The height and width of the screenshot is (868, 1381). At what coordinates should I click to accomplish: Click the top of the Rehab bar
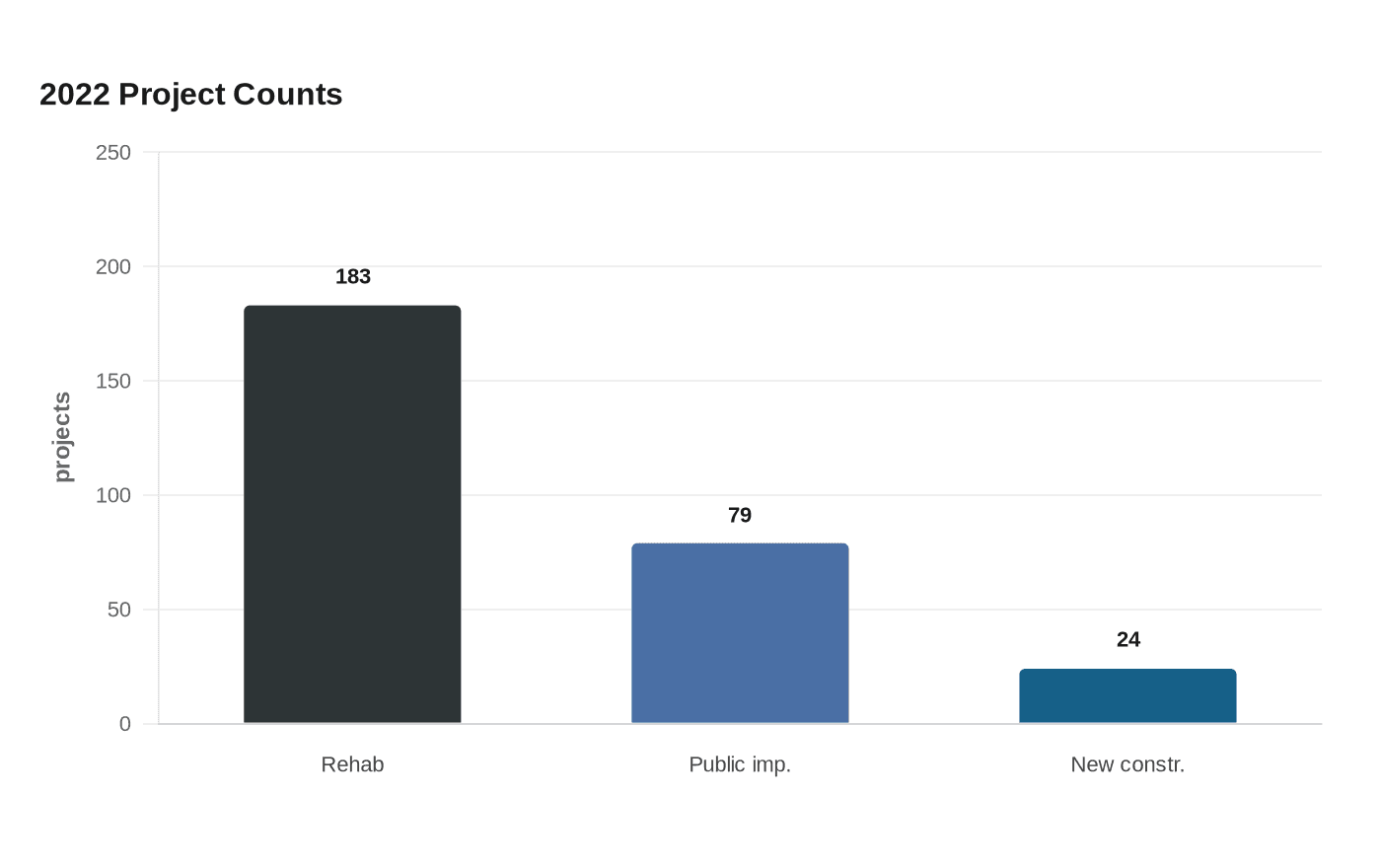pos(352,307)
